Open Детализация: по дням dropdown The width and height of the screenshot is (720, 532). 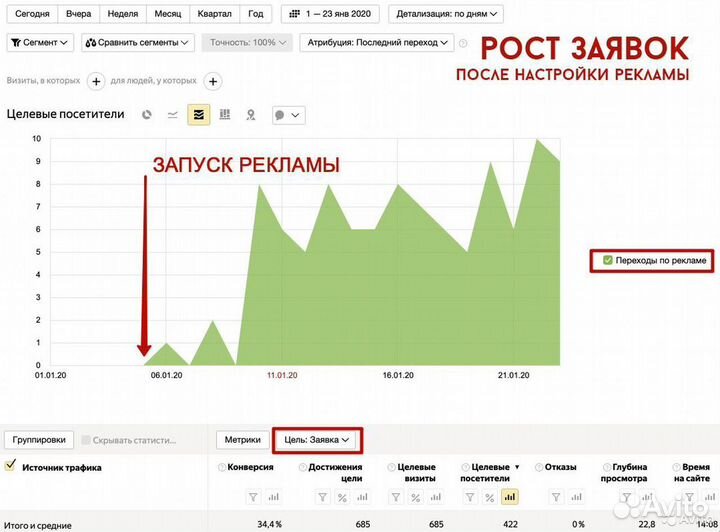446,14
